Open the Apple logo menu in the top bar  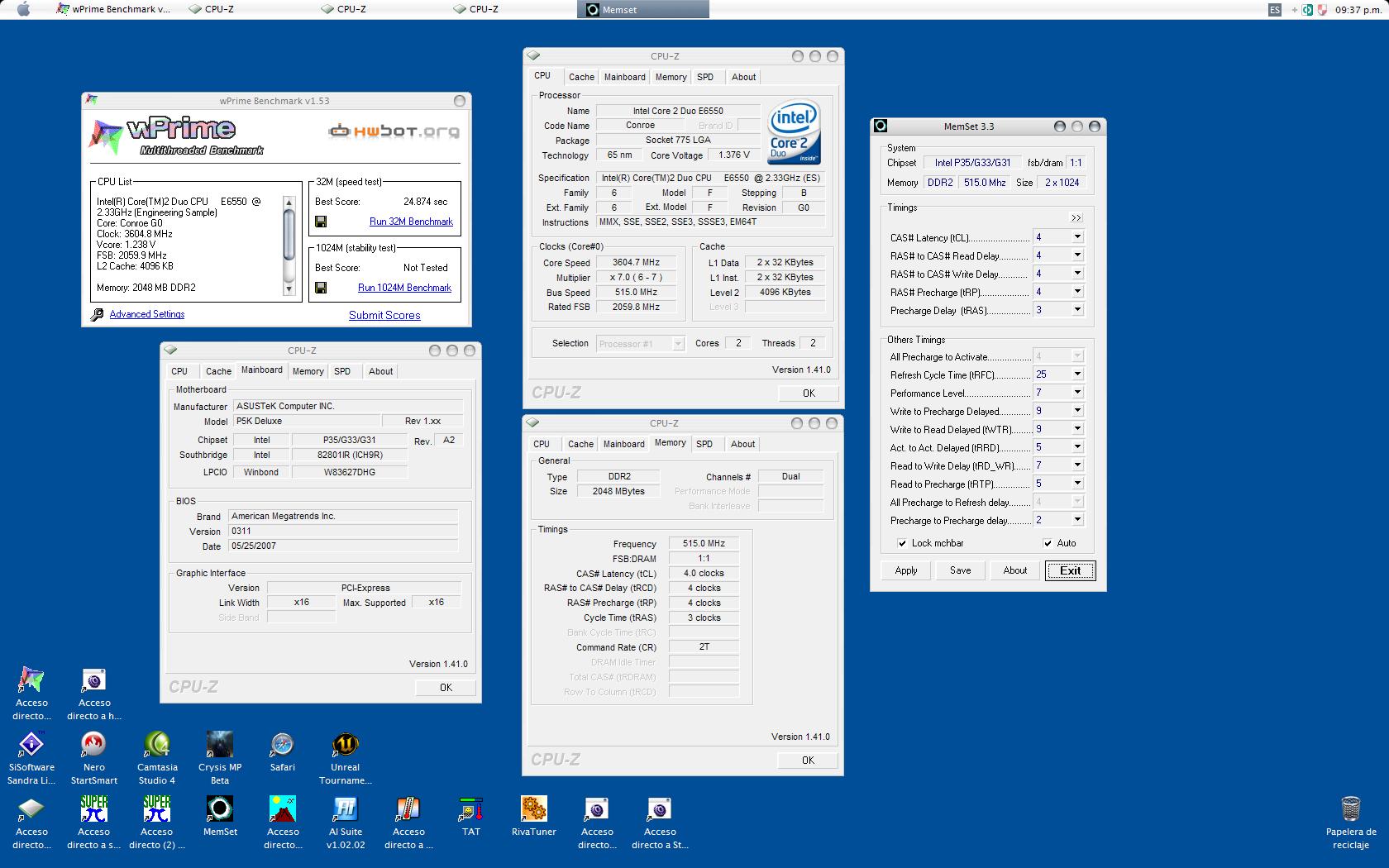click(23, 10)
